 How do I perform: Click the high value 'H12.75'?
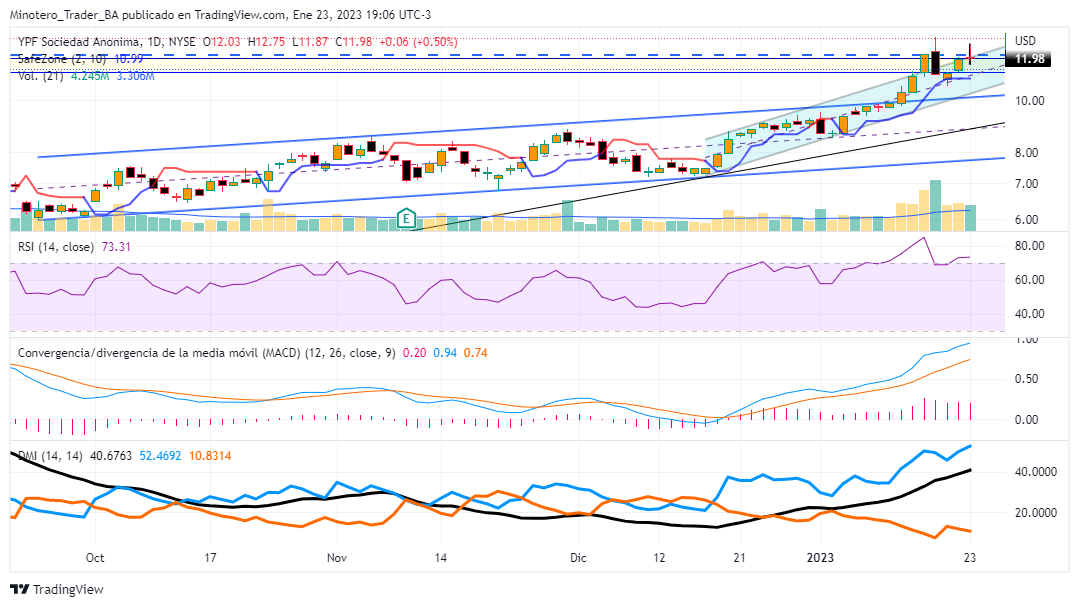pos(266,42)
